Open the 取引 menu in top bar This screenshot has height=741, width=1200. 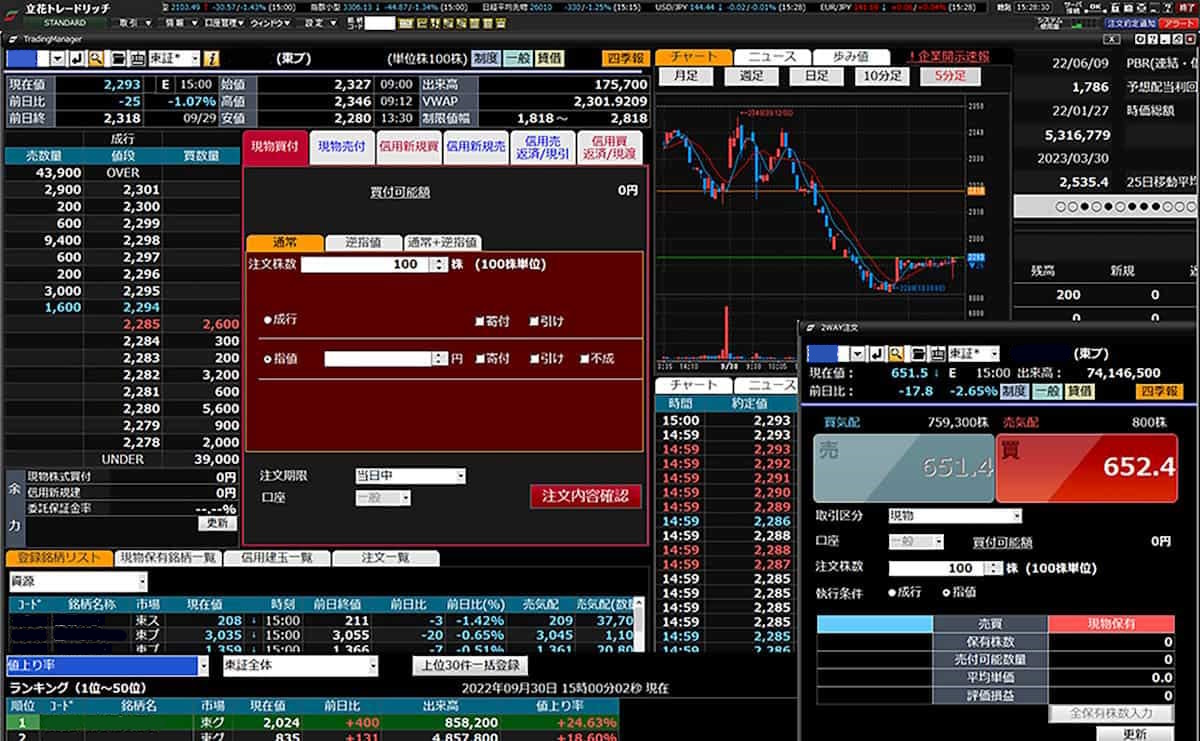(x=134, y=22)
